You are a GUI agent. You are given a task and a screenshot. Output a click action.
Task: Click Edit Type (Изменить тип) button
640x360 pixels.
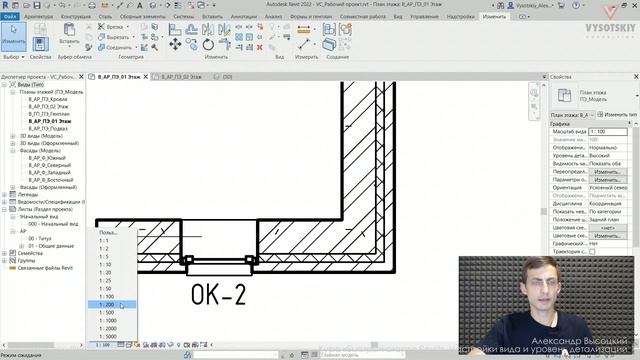(617, 115)
